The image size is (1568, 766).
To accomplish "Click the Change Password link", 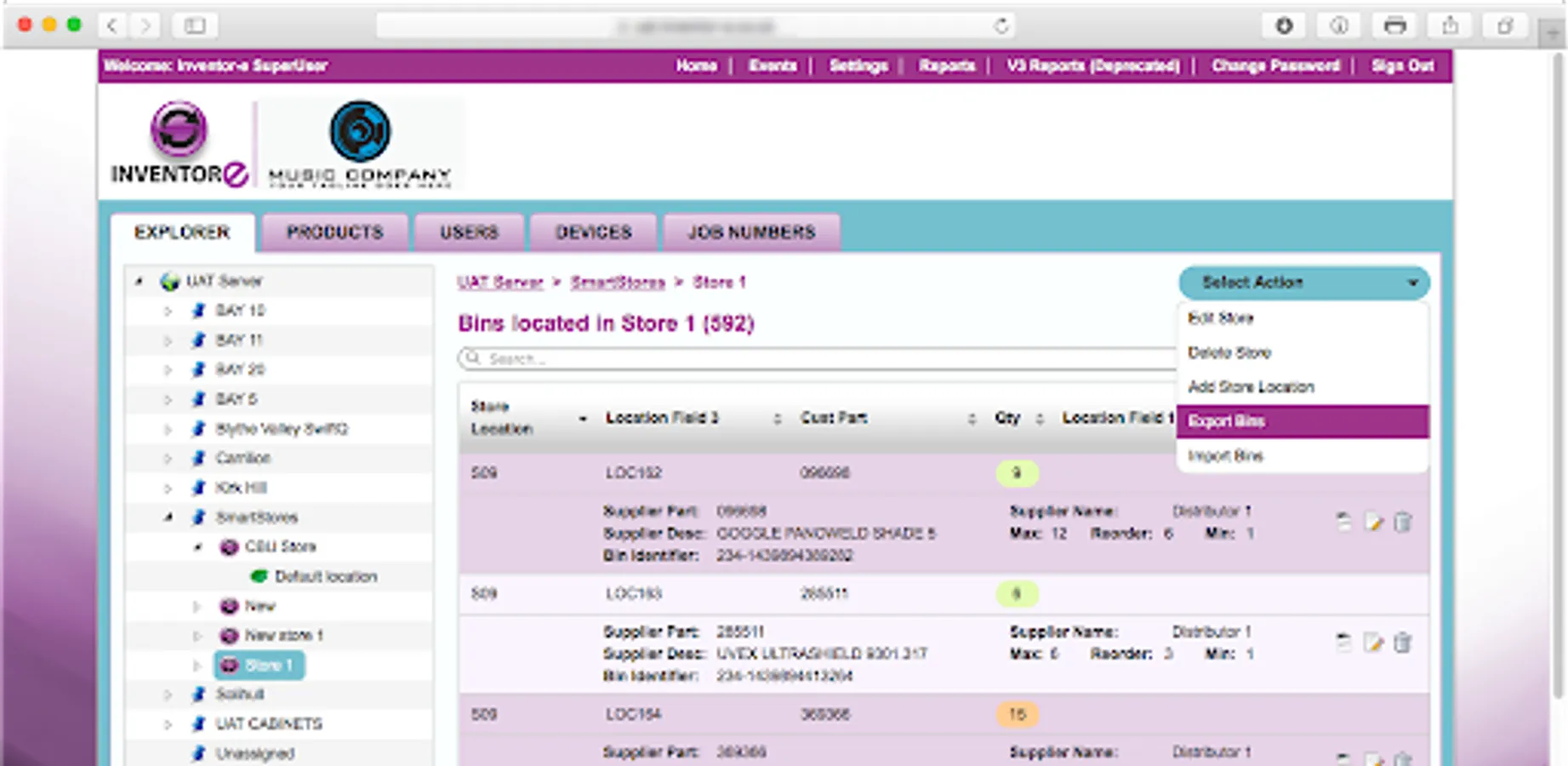I will tap(1275, 66).
